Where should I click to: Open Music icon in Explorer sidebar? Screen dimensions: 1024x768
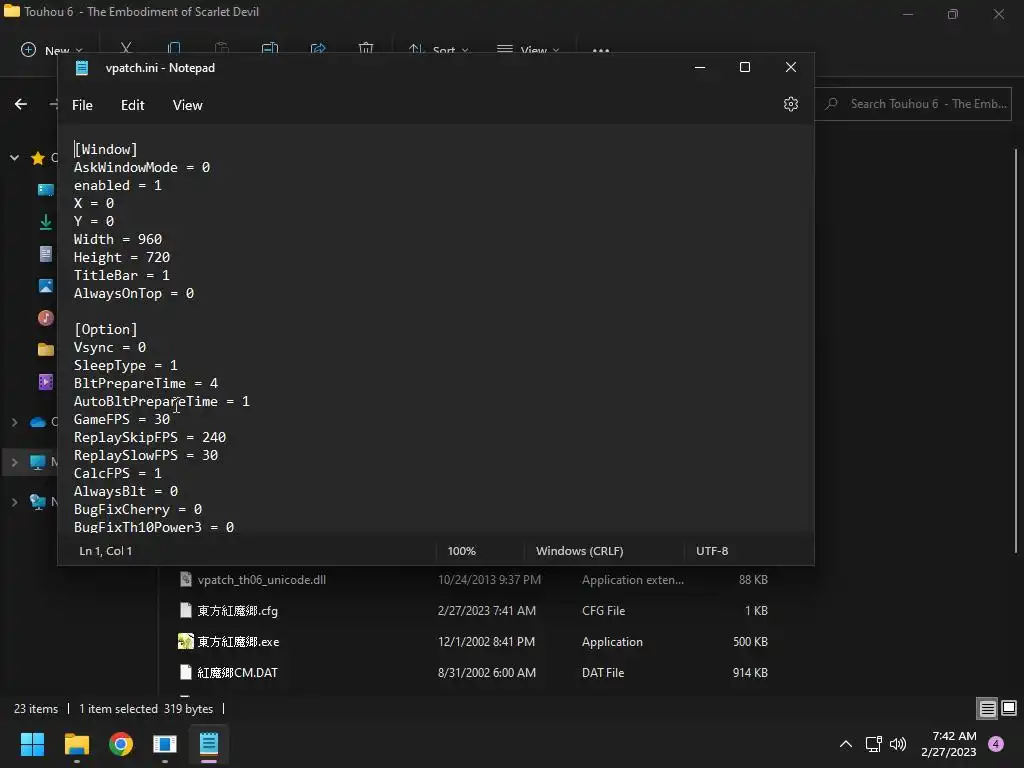tap(46, 317)
